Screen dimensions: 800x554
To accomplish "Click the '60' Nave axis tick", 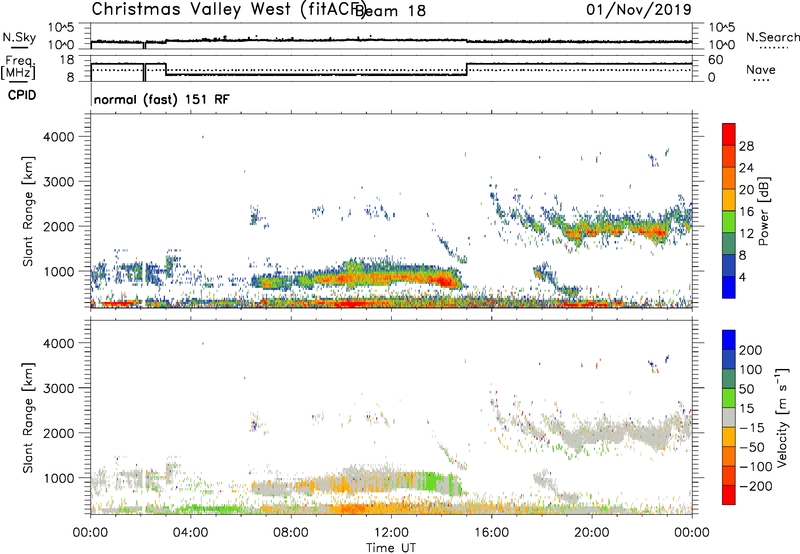I will click(716, 60).
